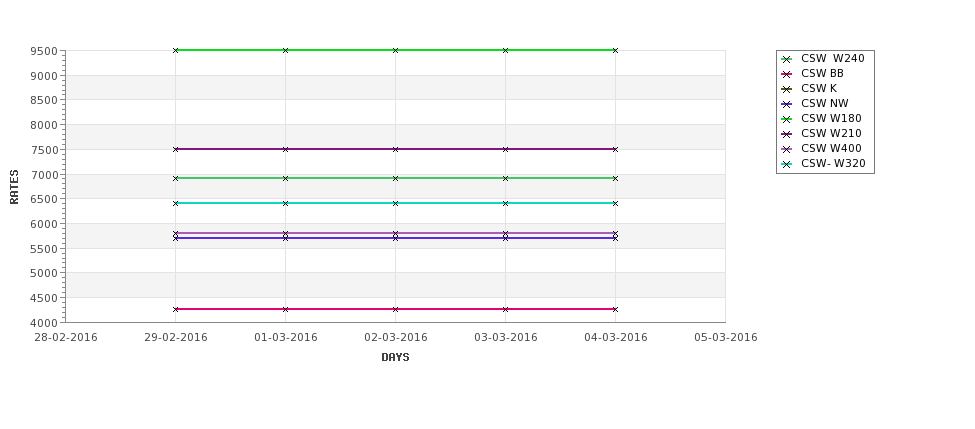The image size is (975, 429).
Task: Select the CSW W180 legend marker icon
Action: point(786,119)
